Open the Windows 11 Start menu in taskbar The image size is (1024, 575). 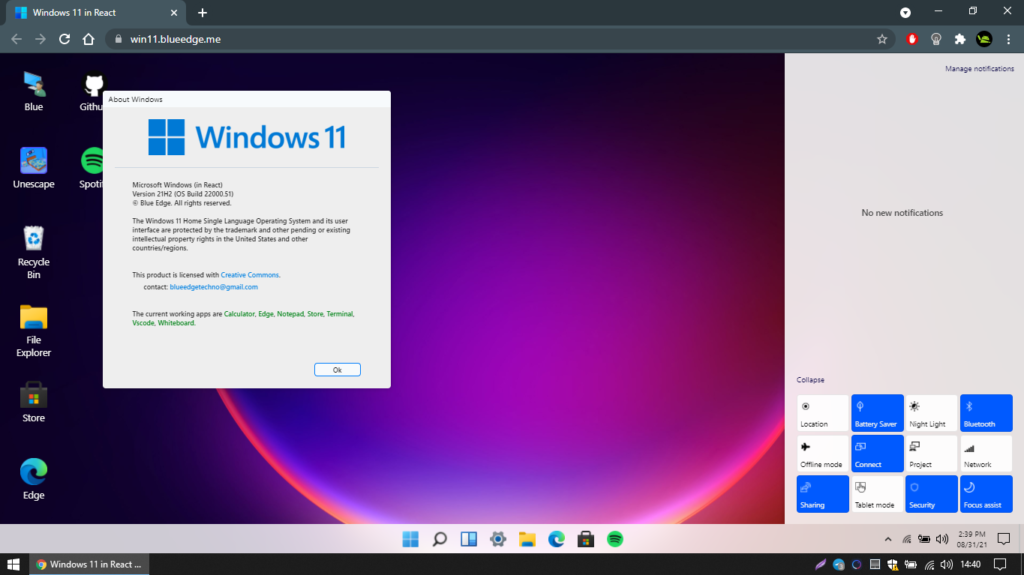[x=410, y=539]
